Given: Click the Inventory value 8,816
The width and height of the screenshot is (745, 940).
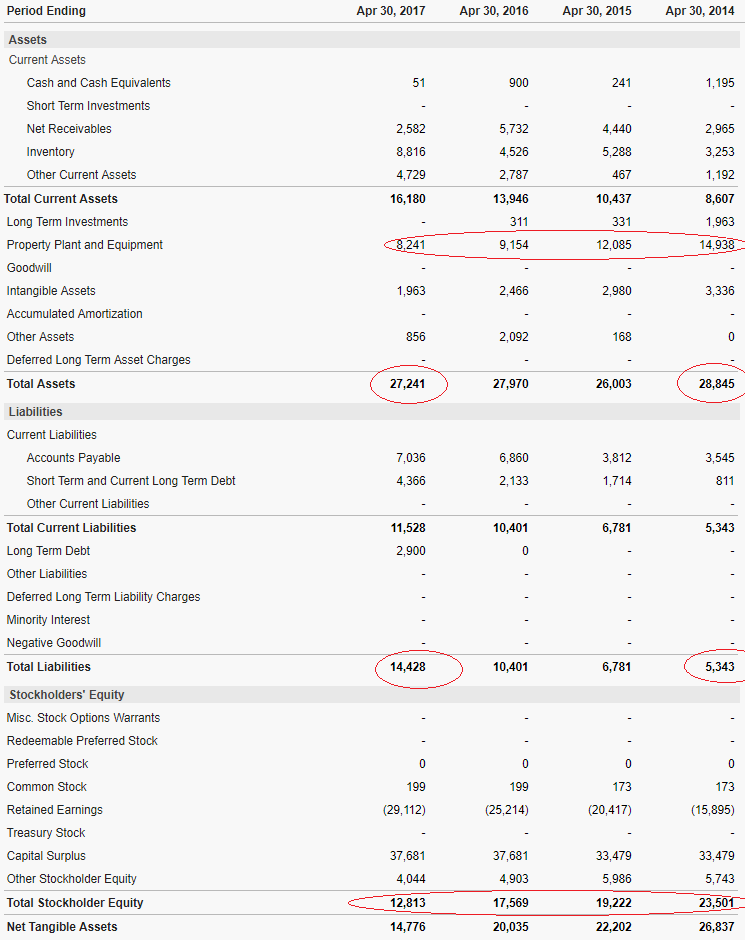Looking at the screenshot, I should pos(411,152).
